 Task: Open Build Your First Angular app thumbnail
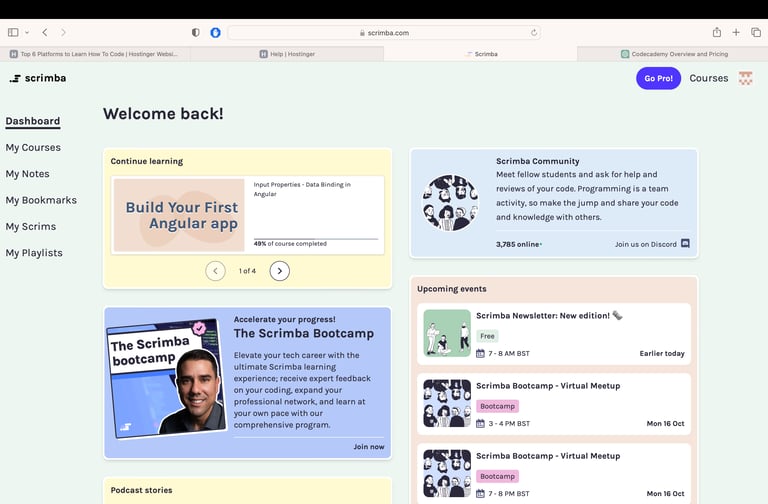179,215
